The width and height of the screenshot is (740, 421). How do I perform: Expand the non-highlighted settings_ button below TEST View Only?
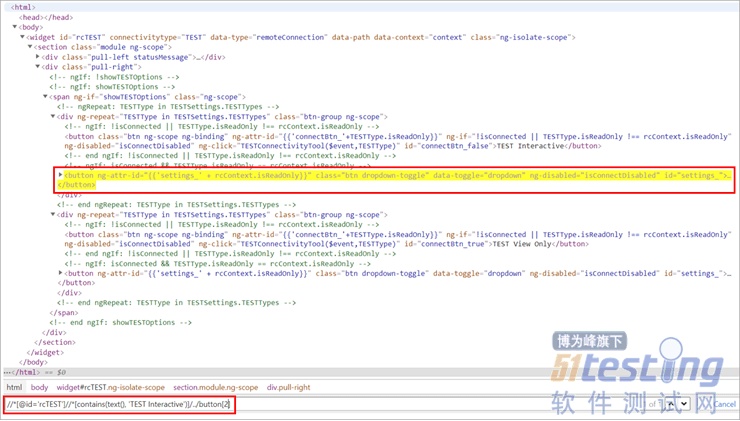pos(60,273)
